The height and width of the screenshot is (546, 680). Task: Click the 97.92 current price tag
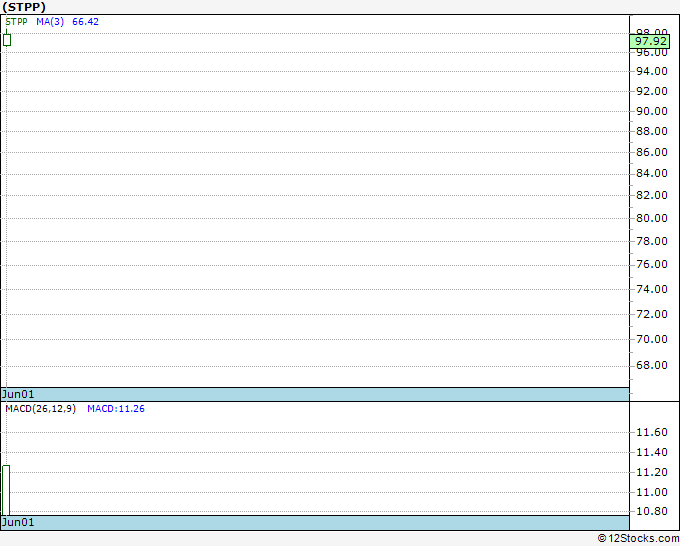tap(650, 42)
